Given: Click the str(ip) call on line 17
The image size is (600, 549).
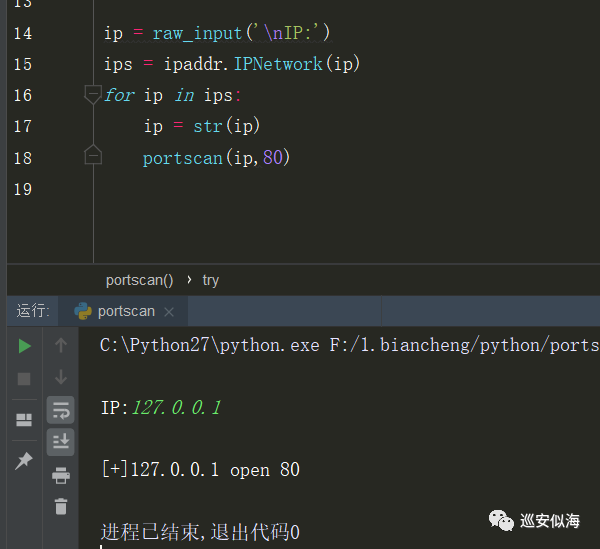Looking at the screenshot, I should pyautogui.click(x=227, y=126).
